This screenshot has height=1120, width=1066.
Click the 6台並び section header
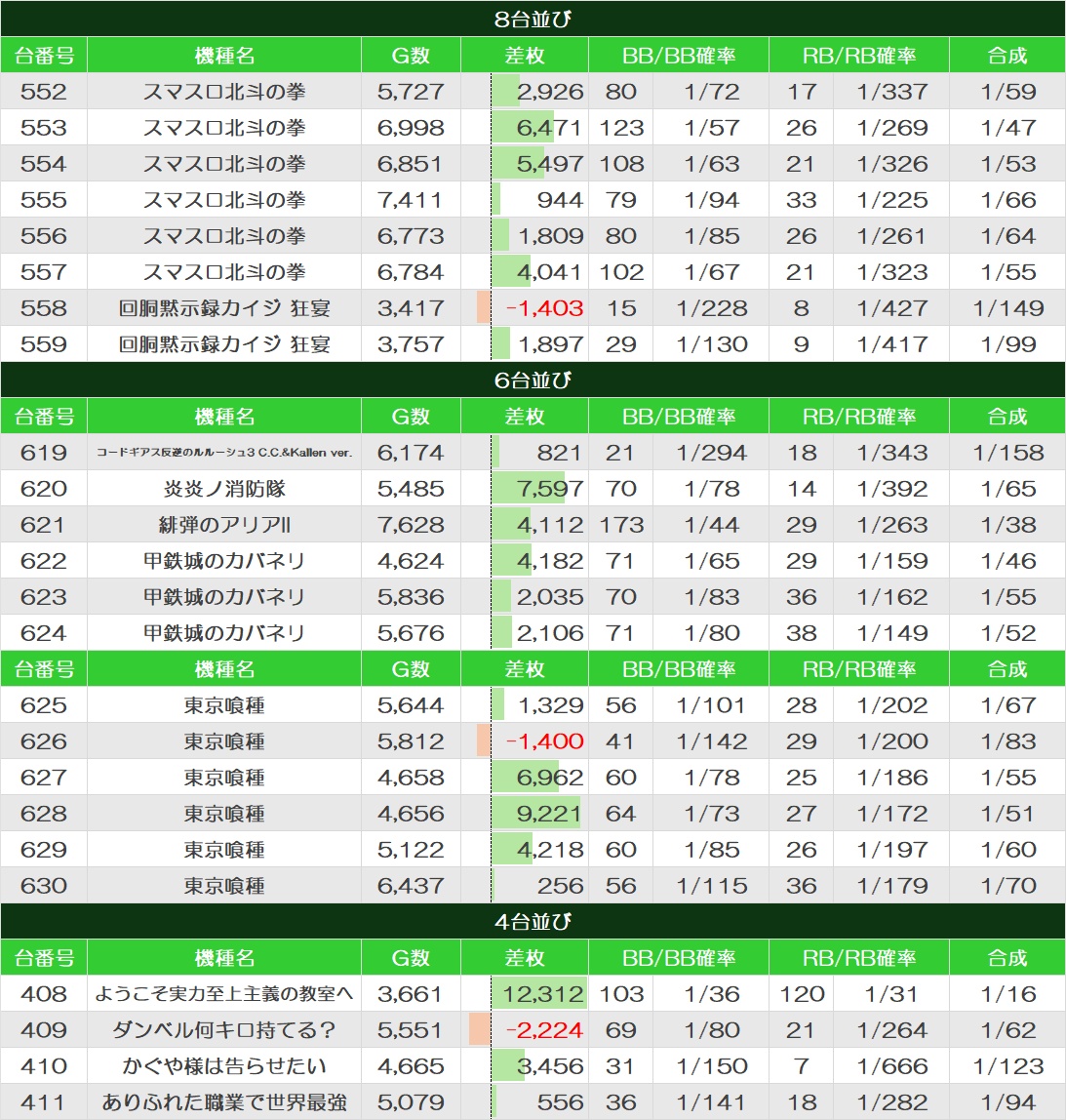point(533,380)
